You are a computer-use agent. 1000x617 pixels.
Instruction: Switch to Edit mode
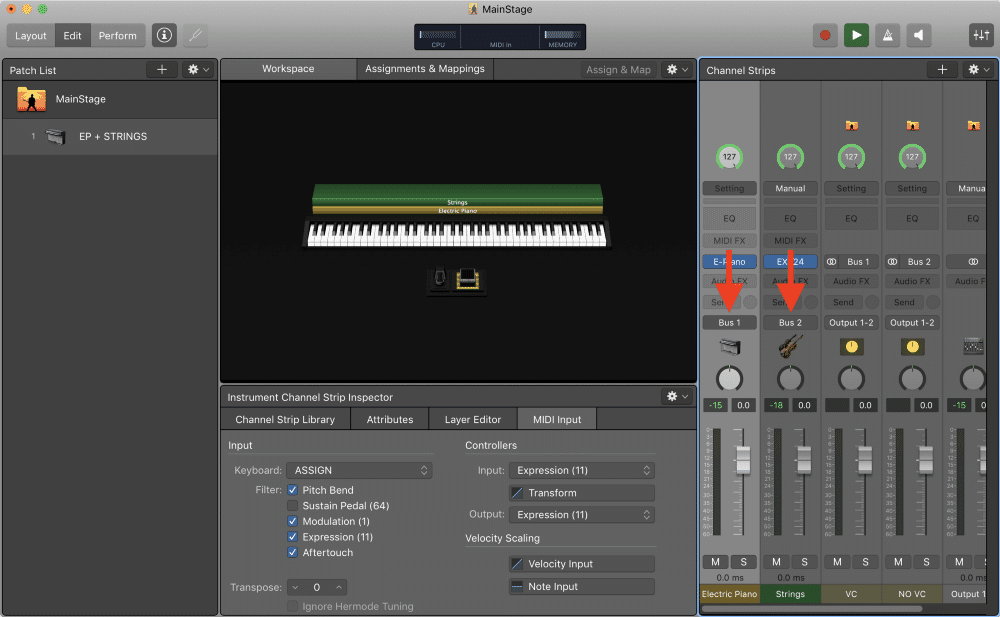(72, 36)
